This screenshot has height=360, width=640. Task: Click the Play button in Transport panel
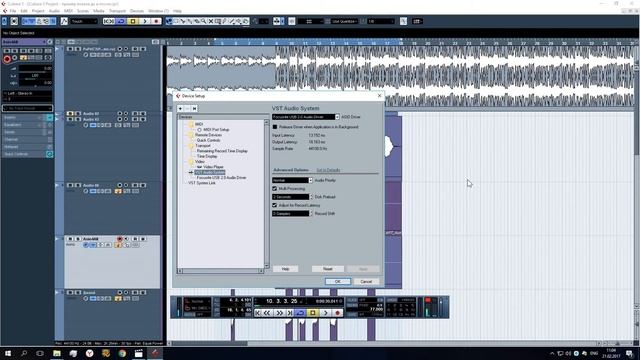pos(325,313)
